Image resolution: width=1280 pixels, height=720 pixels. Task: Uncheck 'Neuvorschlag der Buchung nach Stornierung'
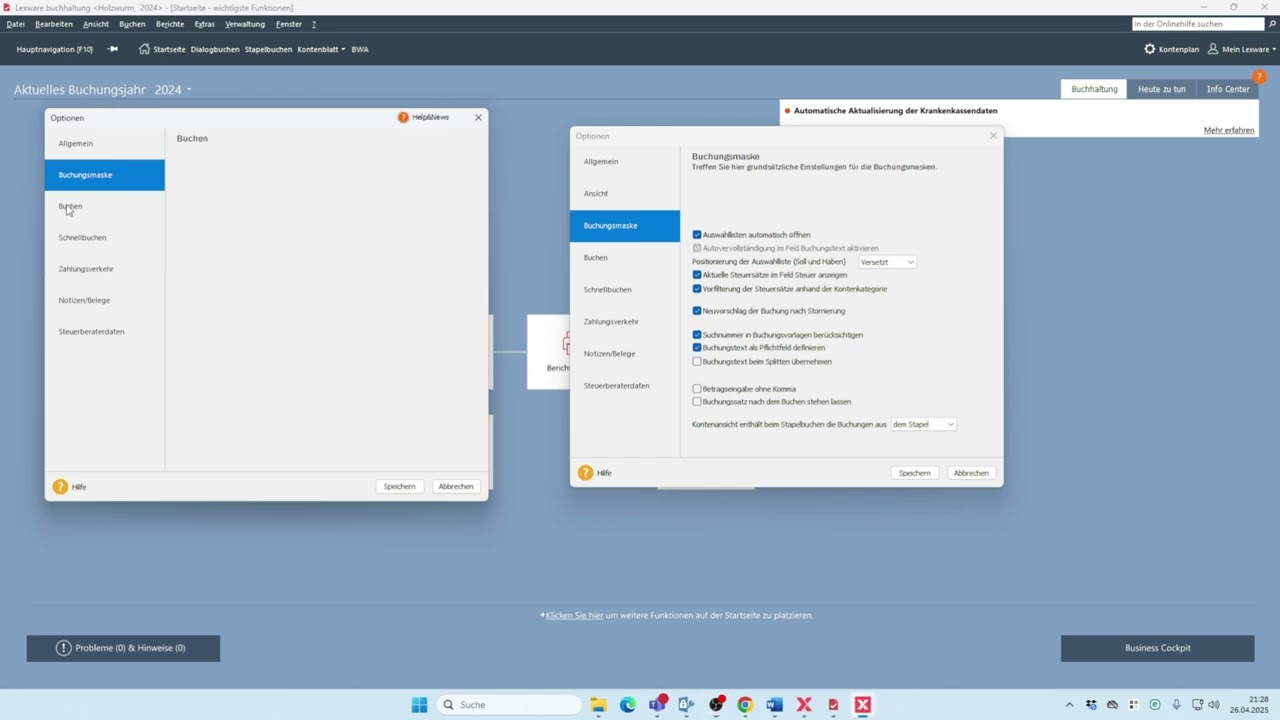tap(697, 311)
